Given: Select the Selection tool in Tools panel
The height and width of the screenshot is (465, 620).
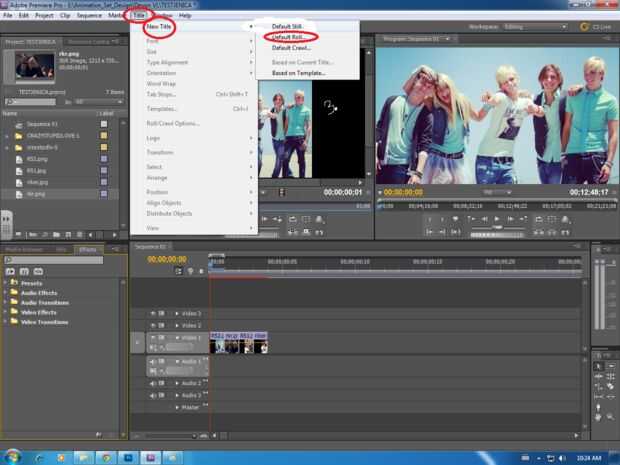Looking at the screenshot, I should pyautogui.click(x=598, y=366).
